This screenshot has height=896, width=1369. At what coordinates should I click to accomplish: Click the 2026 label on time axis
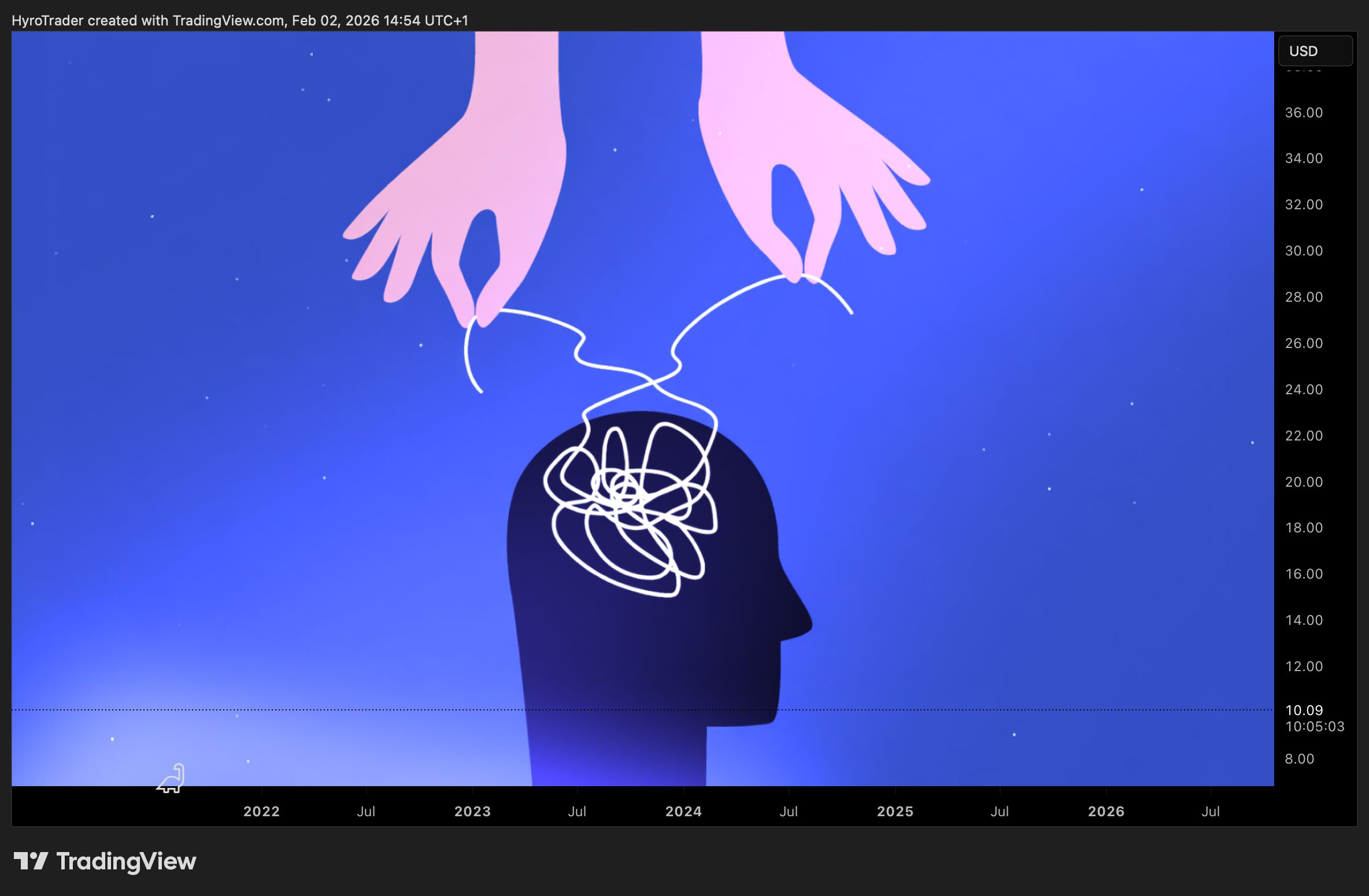pos(1106,811)
